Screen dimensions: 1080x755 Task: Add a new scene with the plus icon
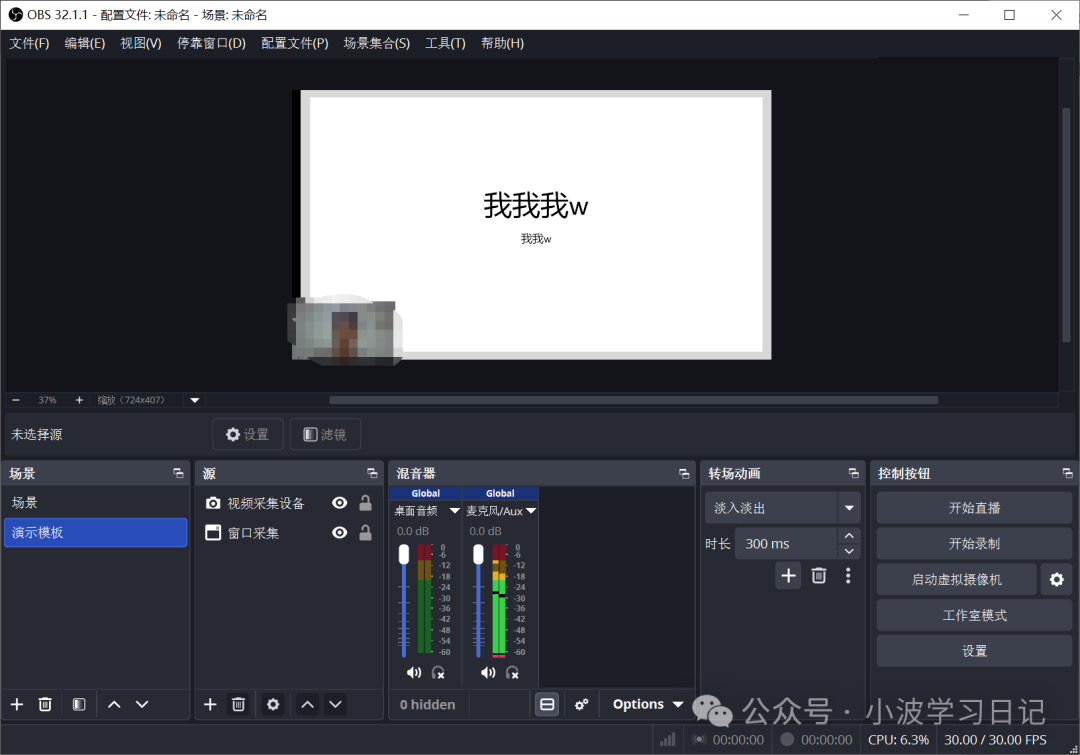[x=16, y=704]
